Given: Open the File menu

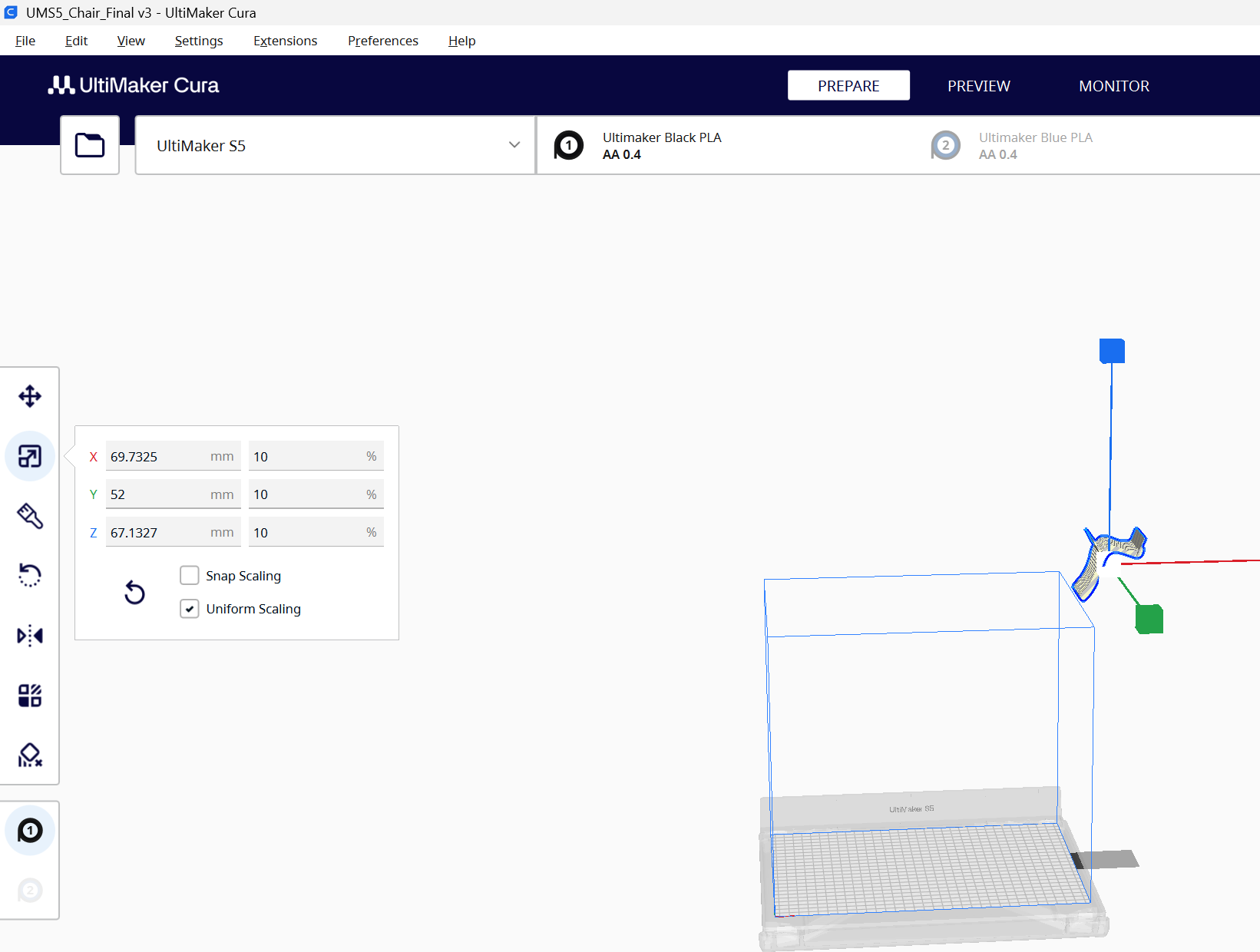Looking at the screenshot, I should pos(25,41).
